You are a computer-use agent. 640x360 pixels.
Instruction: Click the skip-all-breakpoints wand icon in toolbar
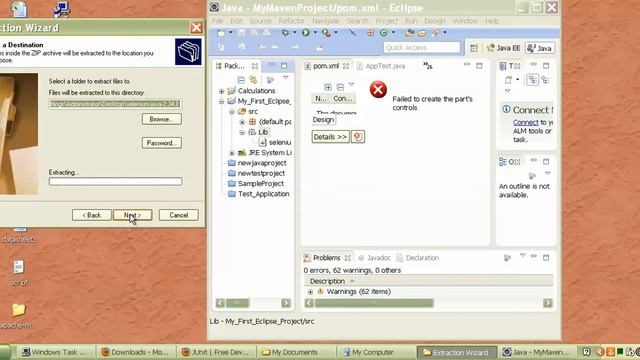coord(353,33)
